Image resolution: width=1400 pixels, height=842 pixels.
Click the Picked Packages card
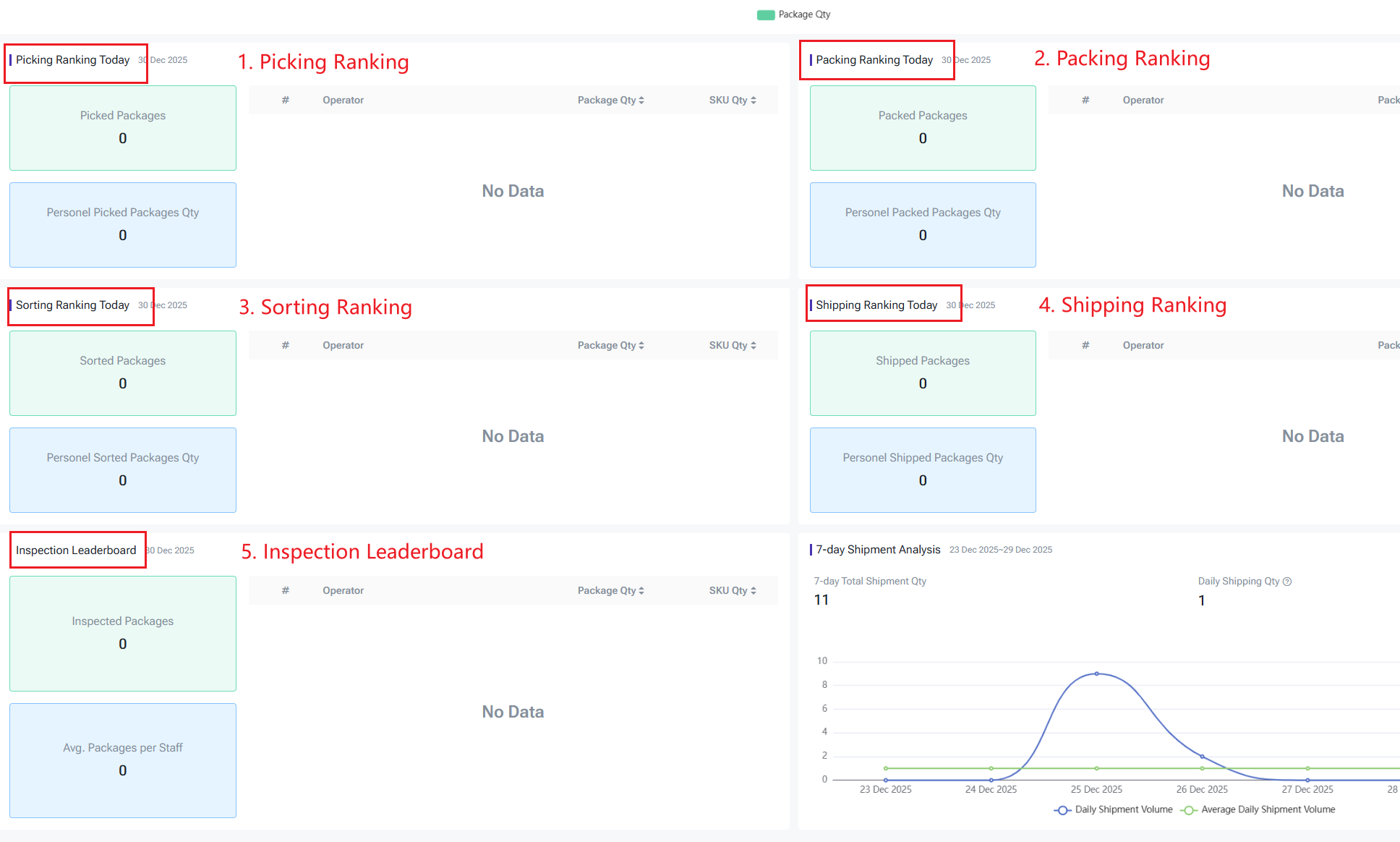click(x=123, y=128)
